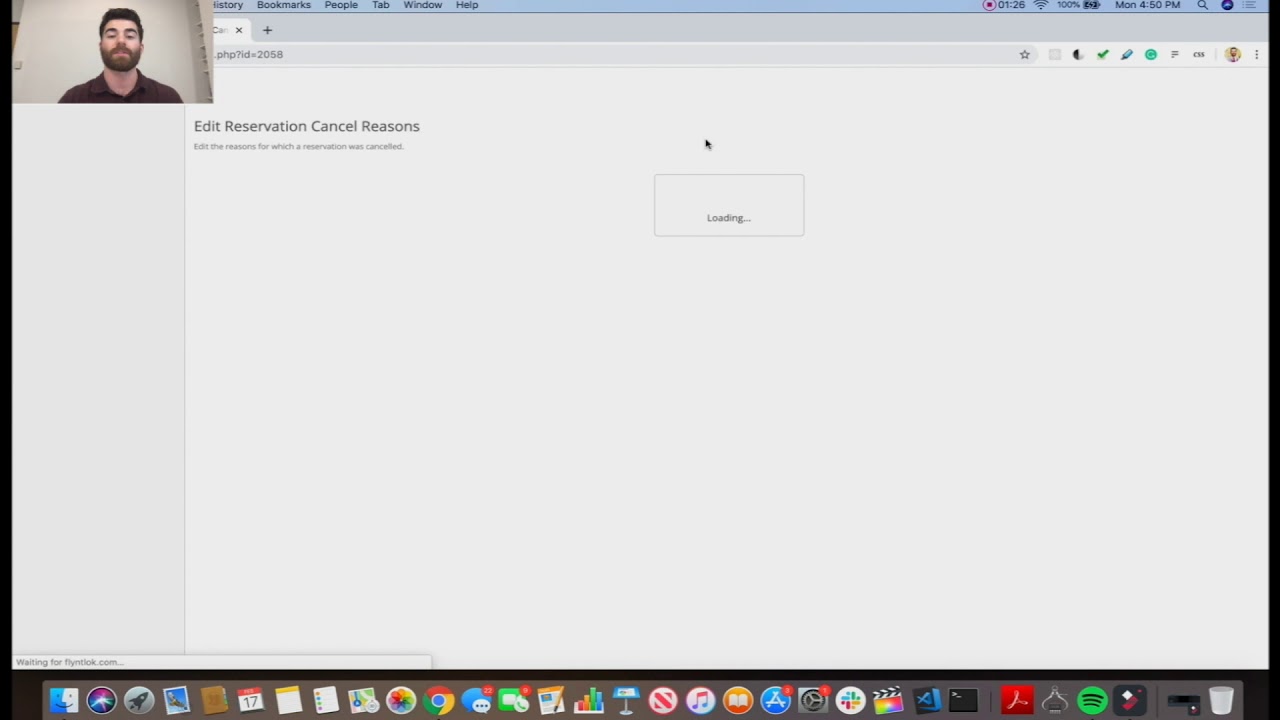Activate the dark mode extension
Screen dimensions: 1280x720
(x=1077, y=55)
